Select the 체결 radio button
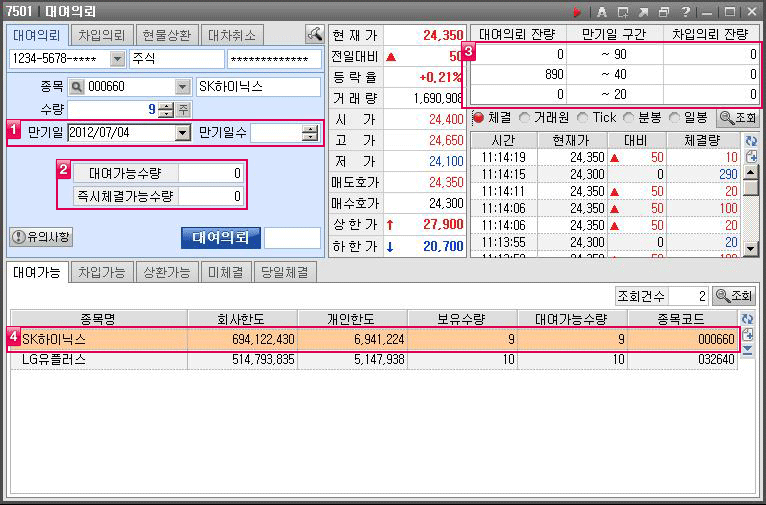 pyautogui.click(x=478, y=118)
